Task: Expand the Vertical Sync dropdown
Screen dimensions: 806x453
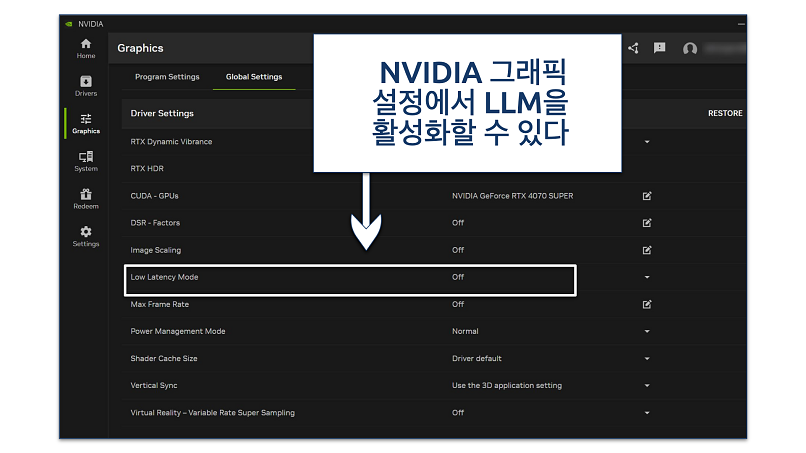Action: pyautogui.click(x=647, y=385)
